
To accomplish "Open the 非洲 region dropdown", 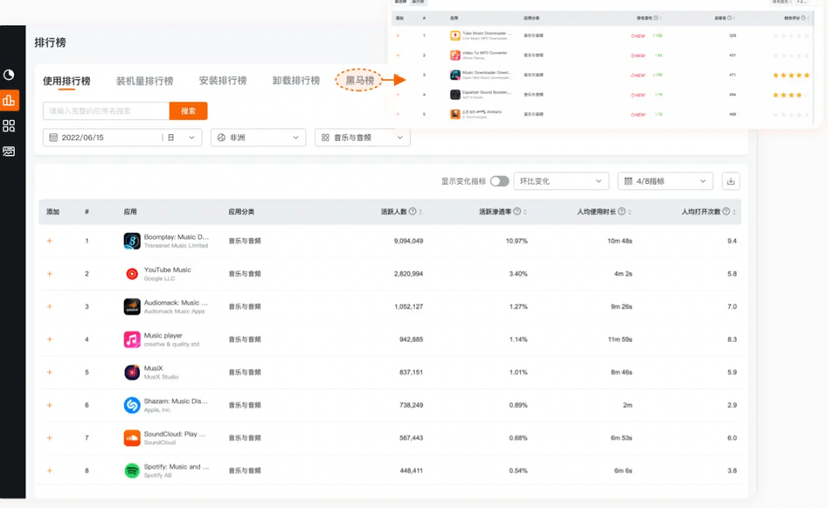I will (x=258, y=137).
